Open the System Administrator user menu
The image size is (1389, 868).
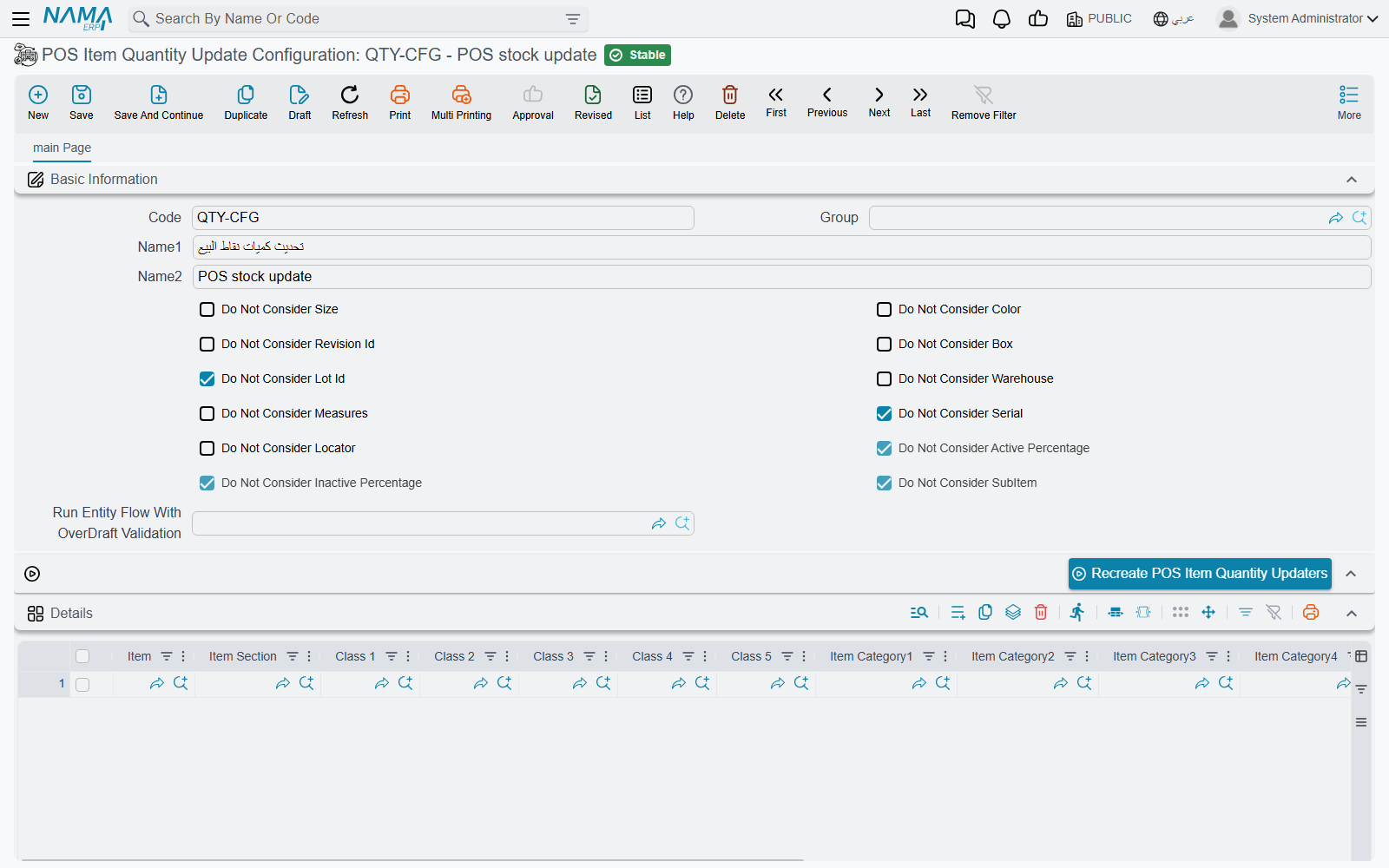pos(1298,19)
